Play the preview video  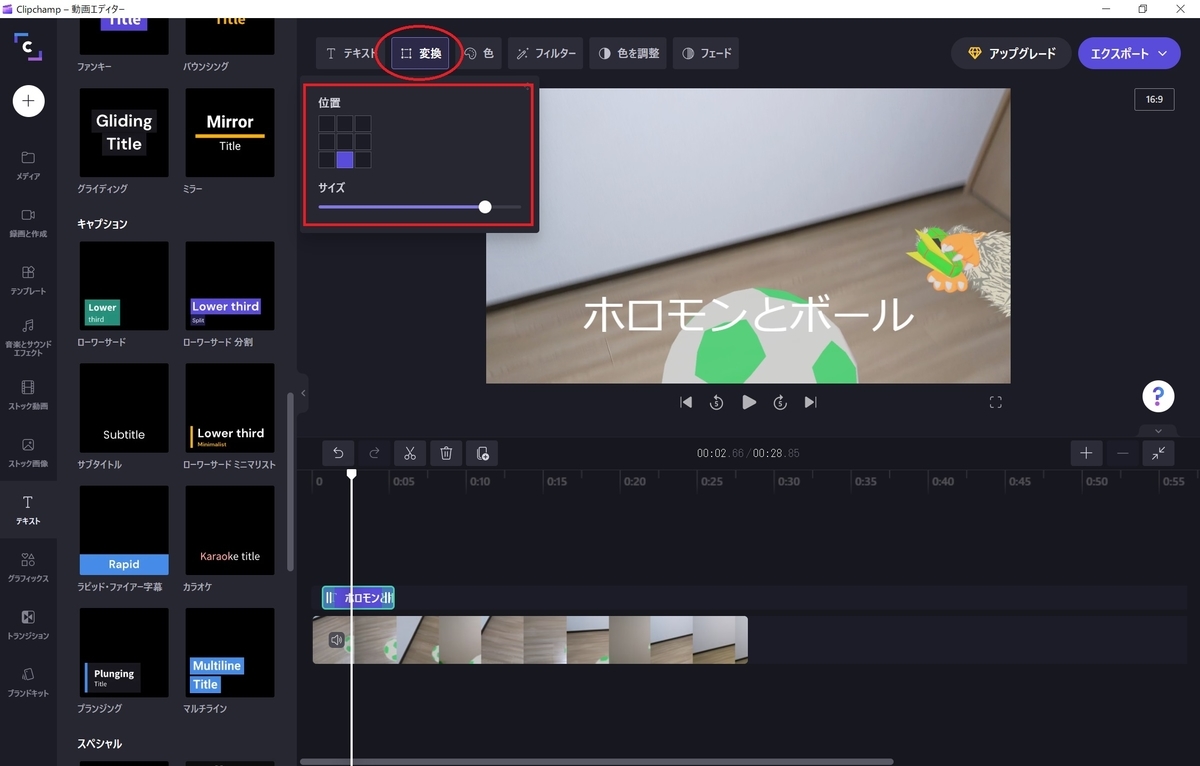[749, 402]
